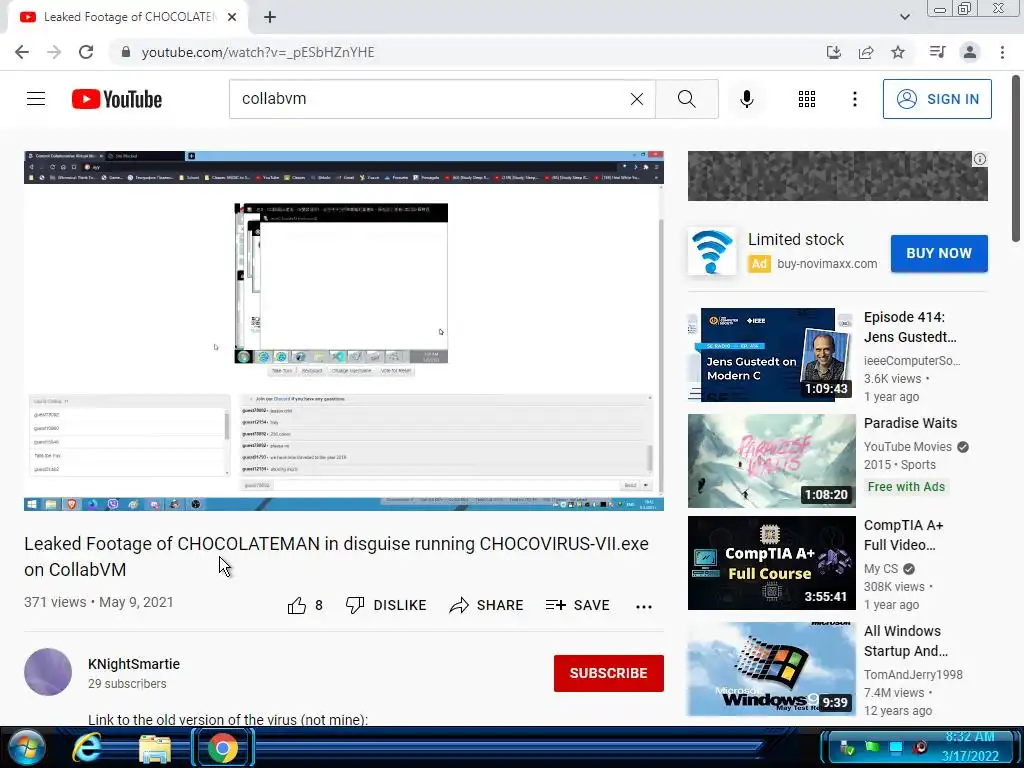Click the My CS channel name
The height and width of the screenshot is (768, 1024).
(881, 569)
